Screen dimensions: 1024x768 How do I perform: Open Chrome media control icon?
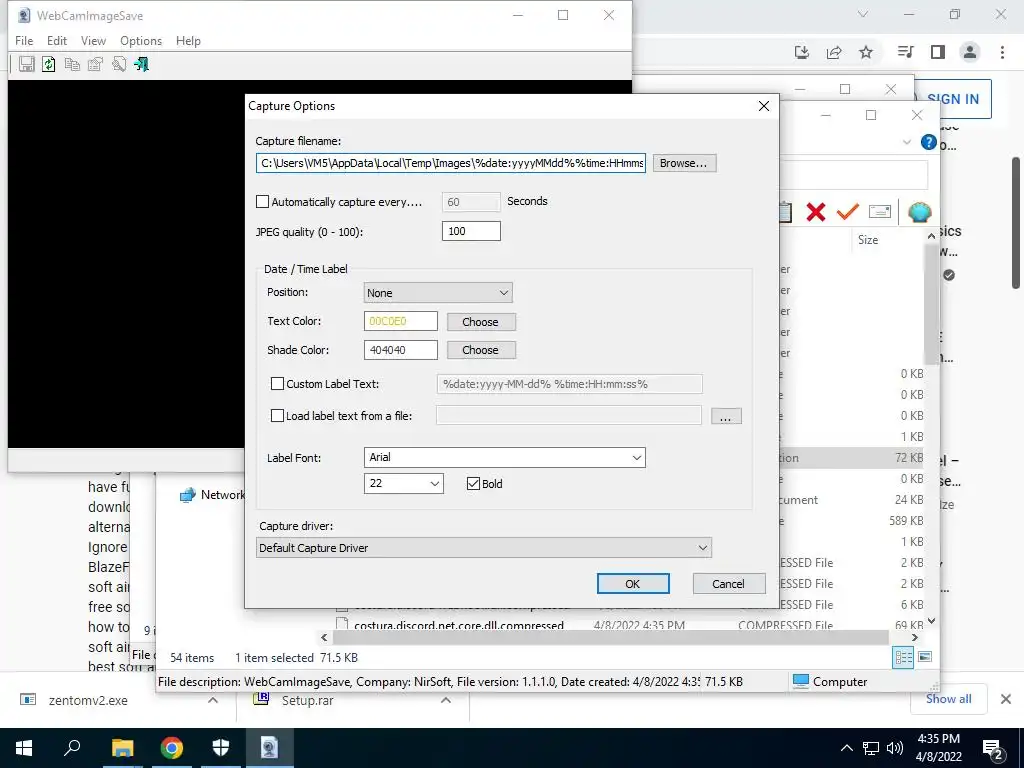(905, 52)
